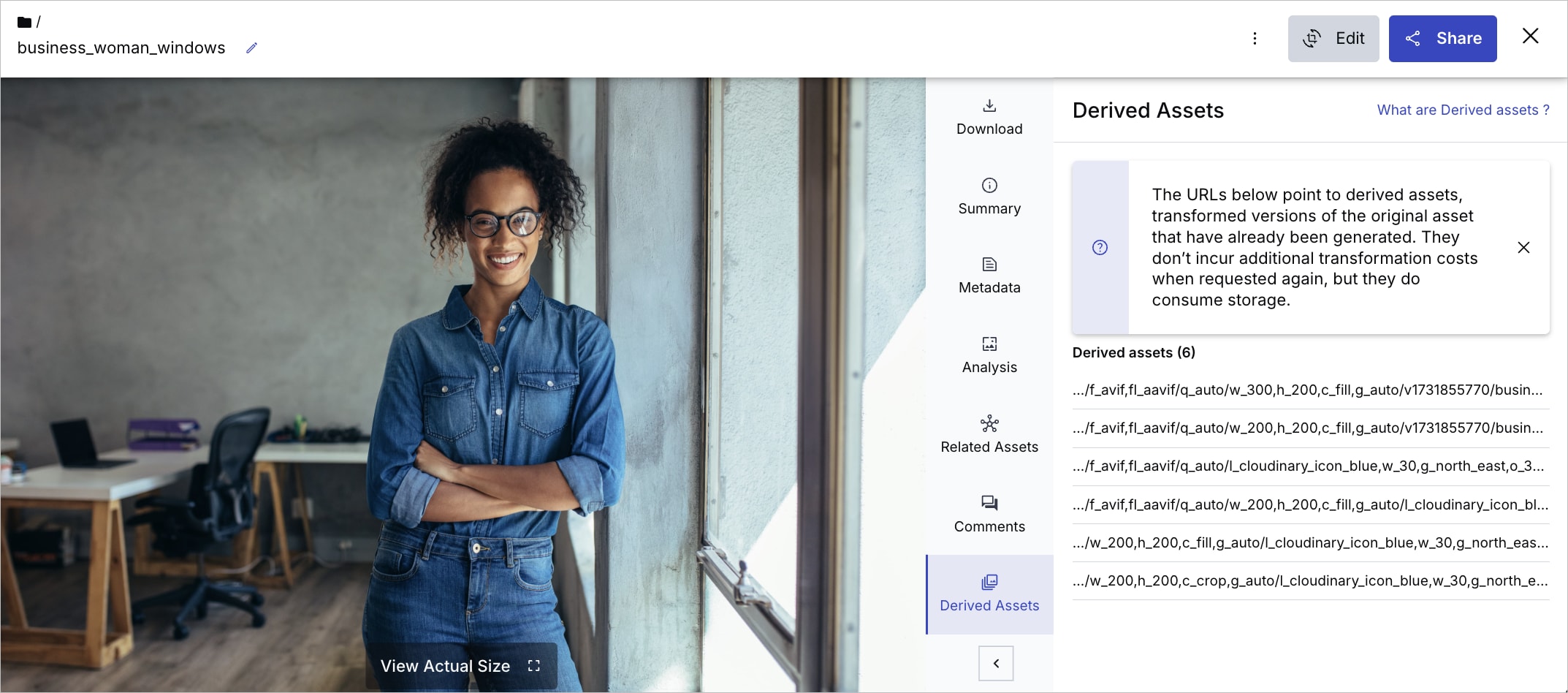The height and width of the screenshot is (693, 1568).
Task: Open the Related Assets tab
Action: pos(989,436)
